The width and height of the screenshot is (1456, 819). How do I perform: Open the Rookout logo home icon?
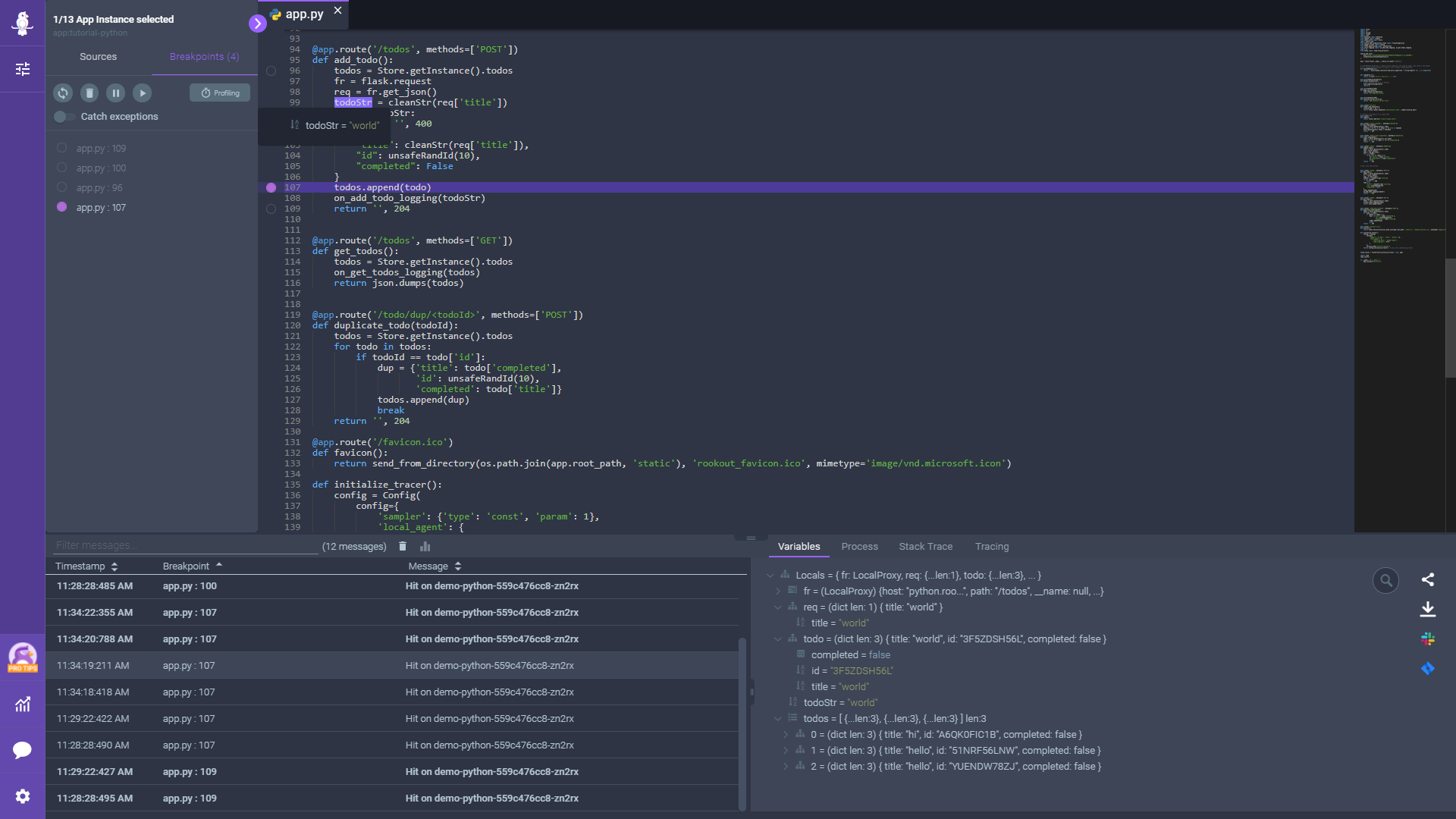[23, 23]
